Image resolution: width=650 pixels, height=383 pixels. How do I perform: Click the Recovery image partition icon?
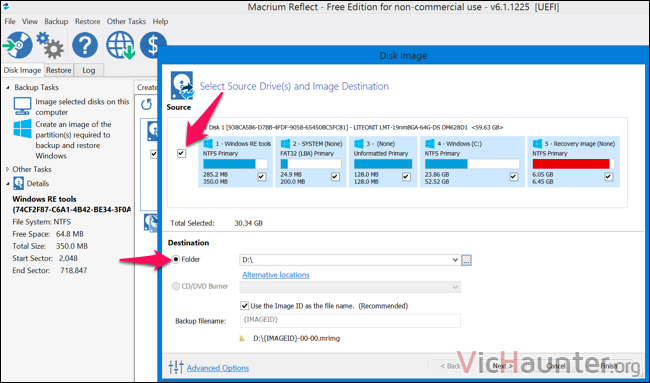point(537,143)
